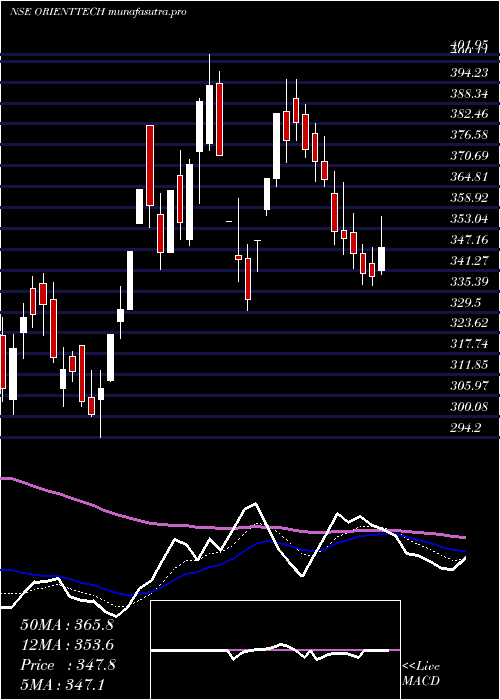Select the 353.04 price level label
The width and height of the screenshot is (500, 700).
click(x=469, y=219)
